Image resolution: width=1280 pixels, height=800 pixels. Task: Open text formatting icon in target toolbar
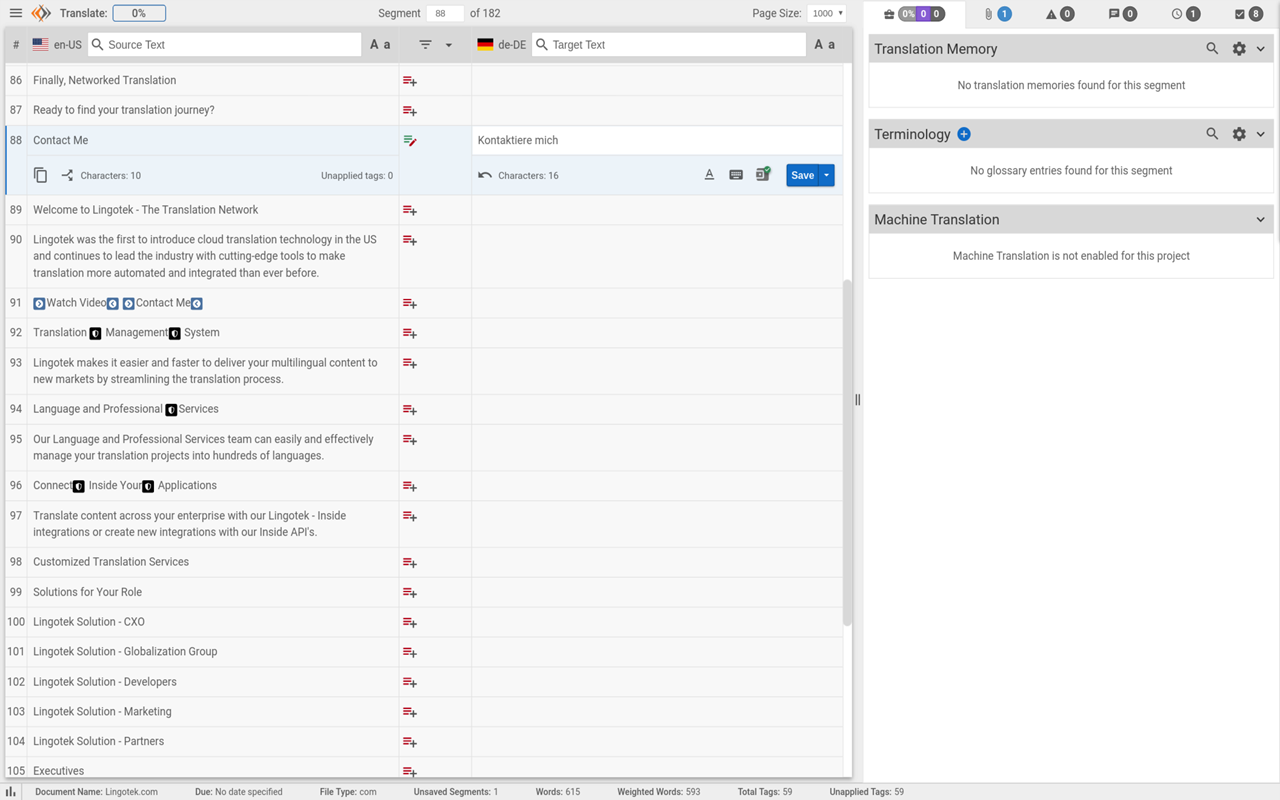click(x=709, y=175)
